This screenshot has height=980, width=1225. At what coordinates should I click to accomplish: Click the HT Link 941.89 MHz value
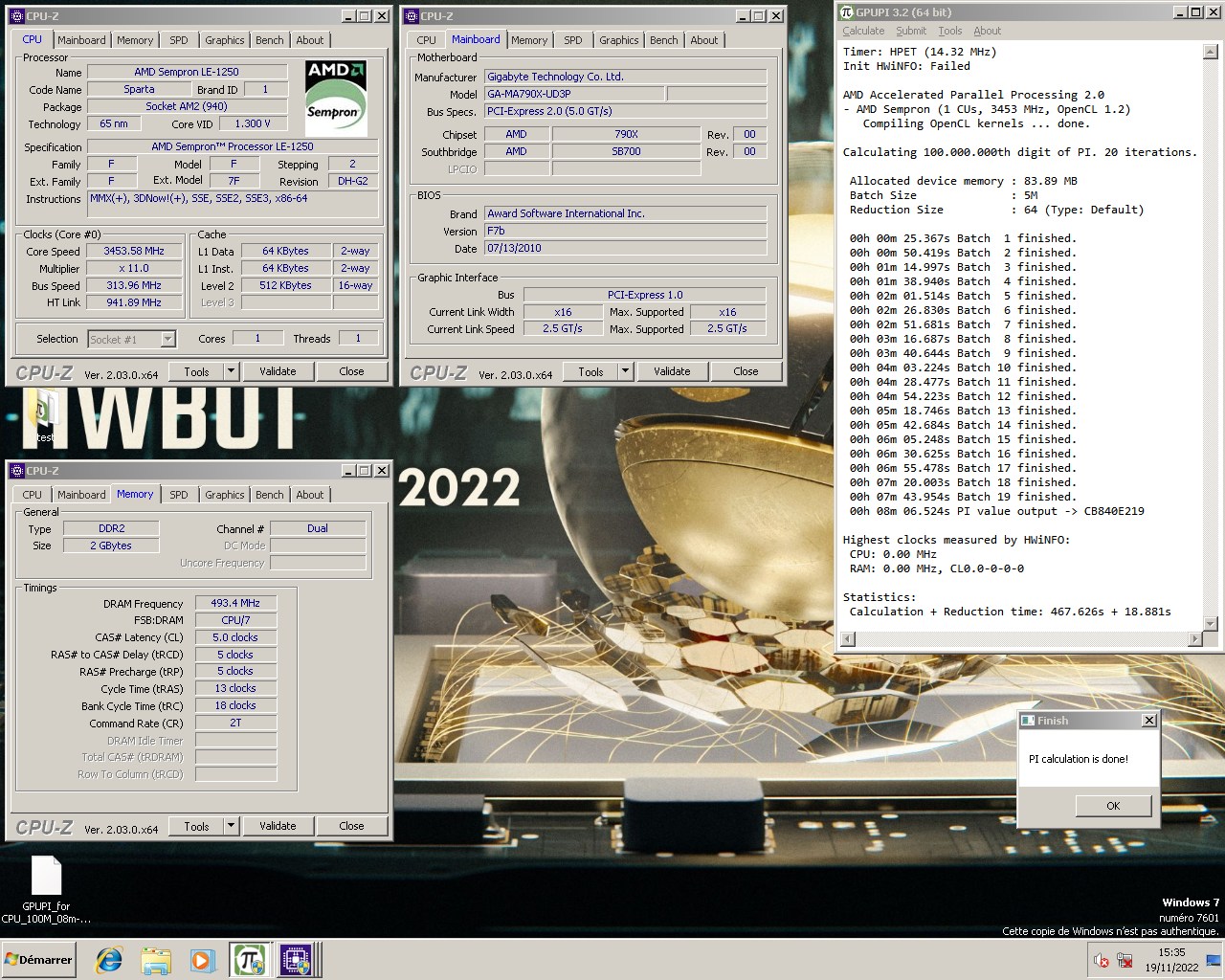tap(134, 302)
